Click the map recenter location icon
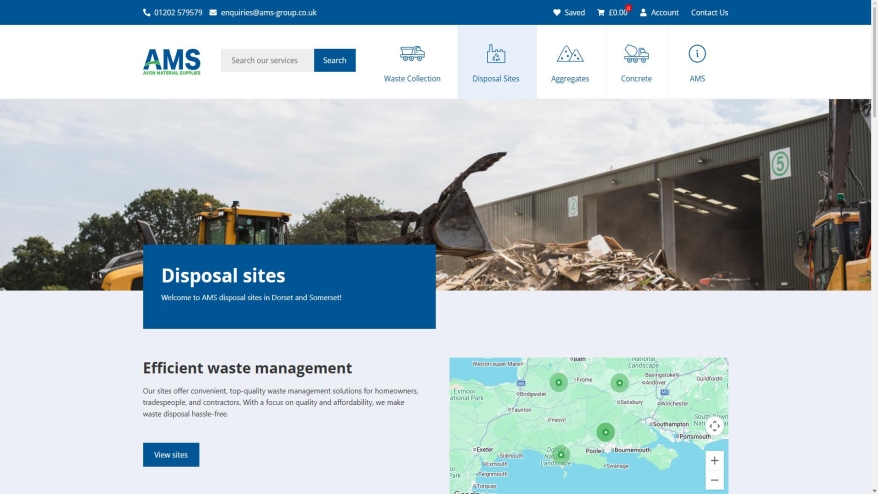This screenshot has height=494, width=878. [714, 426]
